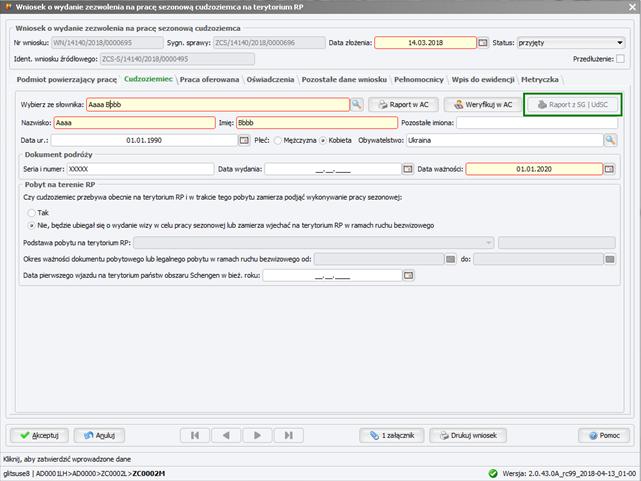Click the Anuluj button

[x=99, y=435]
